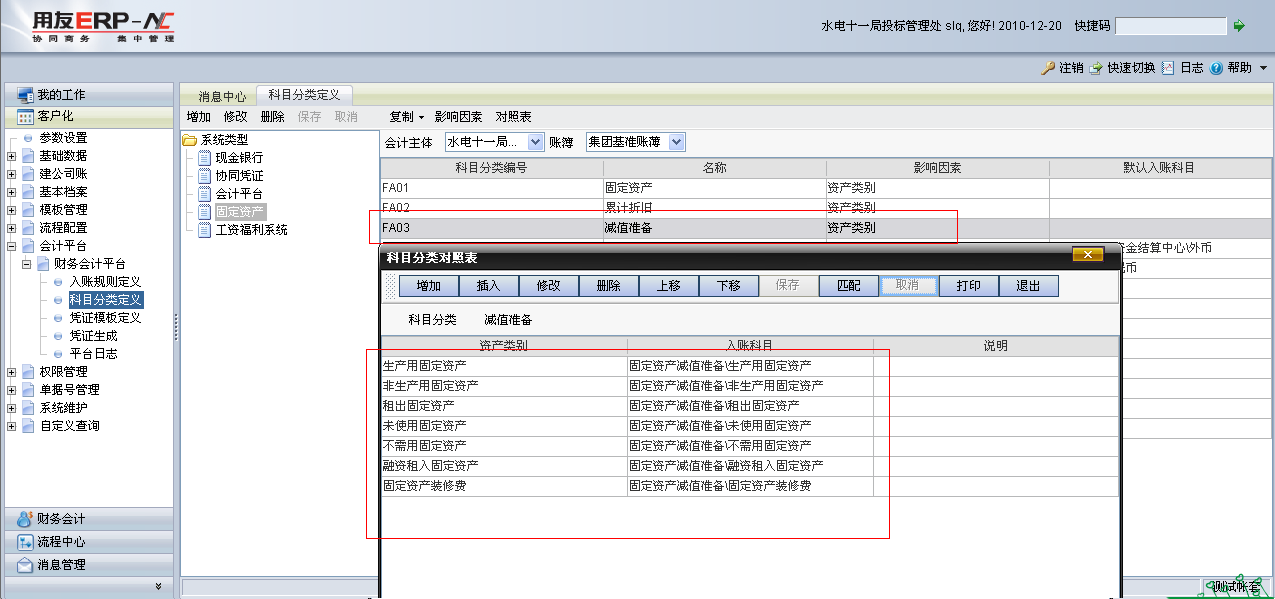The image size is (1275, 599).
Task: Select 现金银行 document icon in tree
Action: 204,158
